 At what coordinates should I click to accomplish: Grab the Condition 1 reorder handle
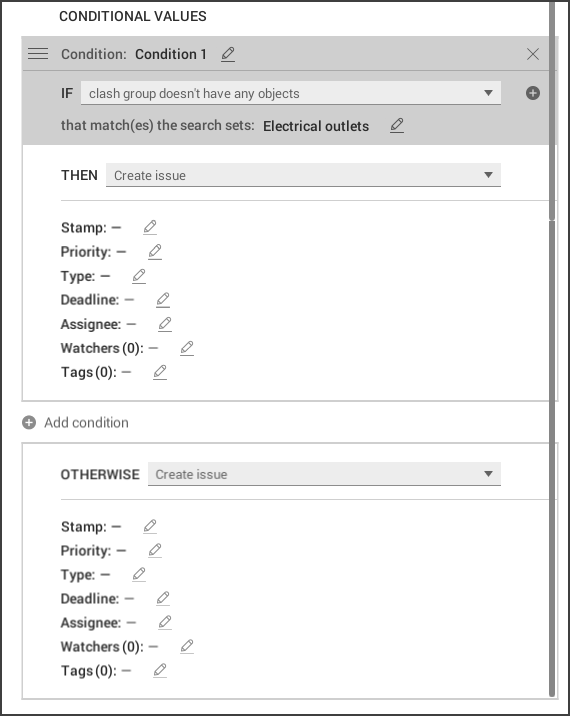[38, 54]
